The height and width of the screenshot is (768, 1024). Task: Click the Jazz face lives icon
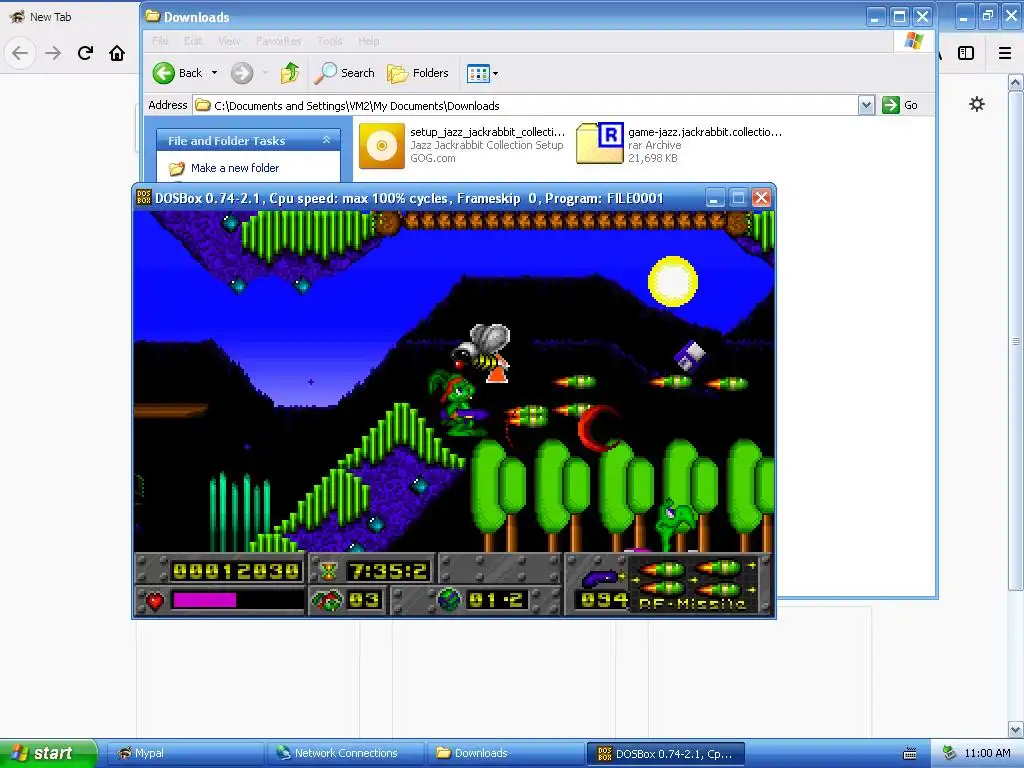[327, 600]
